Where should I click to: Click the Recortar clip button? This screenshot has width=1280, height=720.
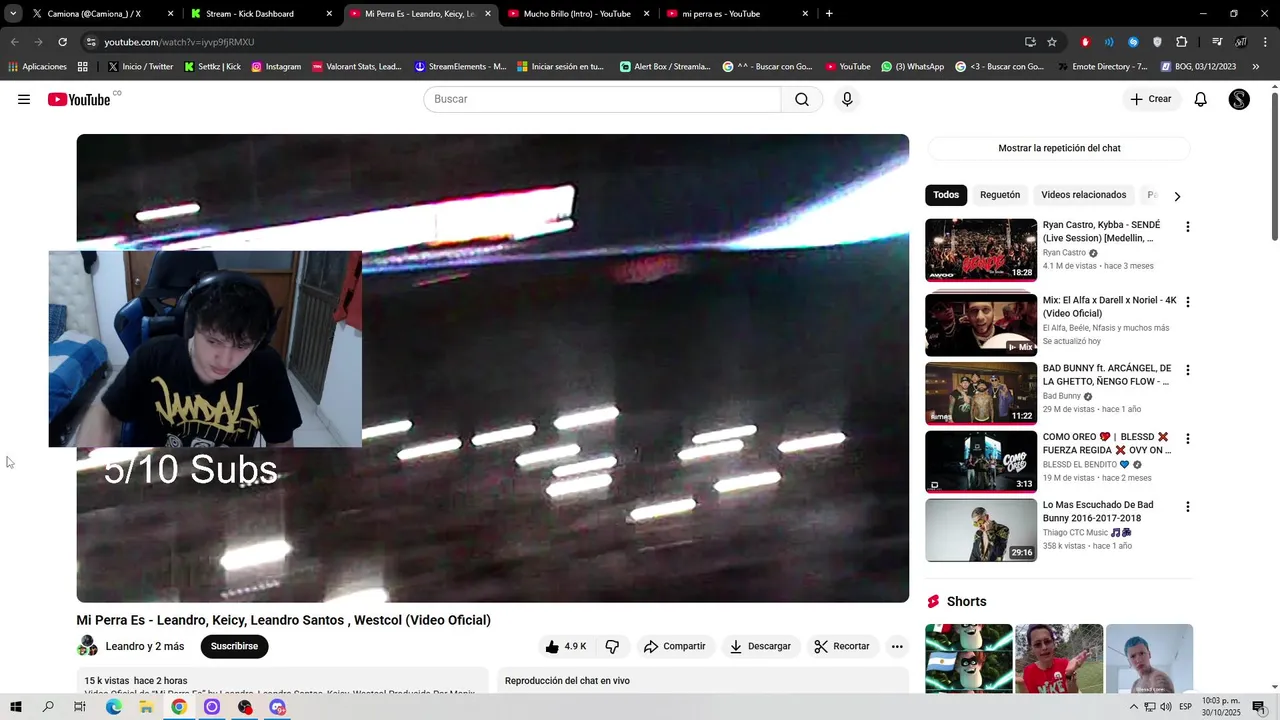coord(842,646)
